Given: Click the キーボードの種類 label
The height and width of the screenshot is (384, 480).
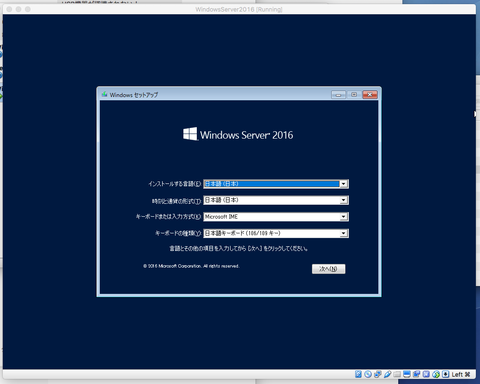Looking at the screenshot, I should 178,233.
